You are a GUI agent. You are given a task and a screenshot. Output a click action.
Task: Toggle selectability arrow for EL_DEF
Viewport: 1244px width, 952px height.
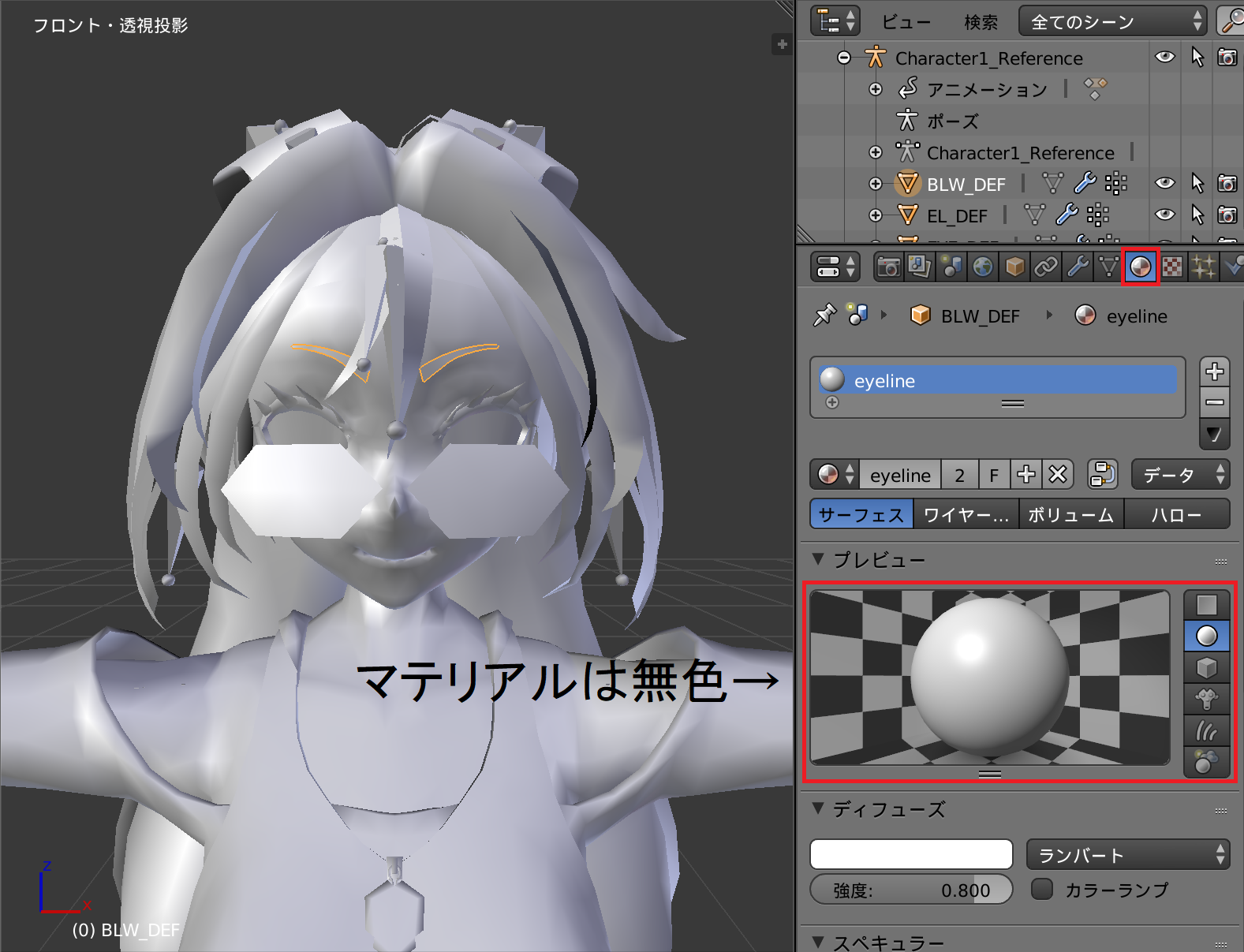[x=1197, y=215]
